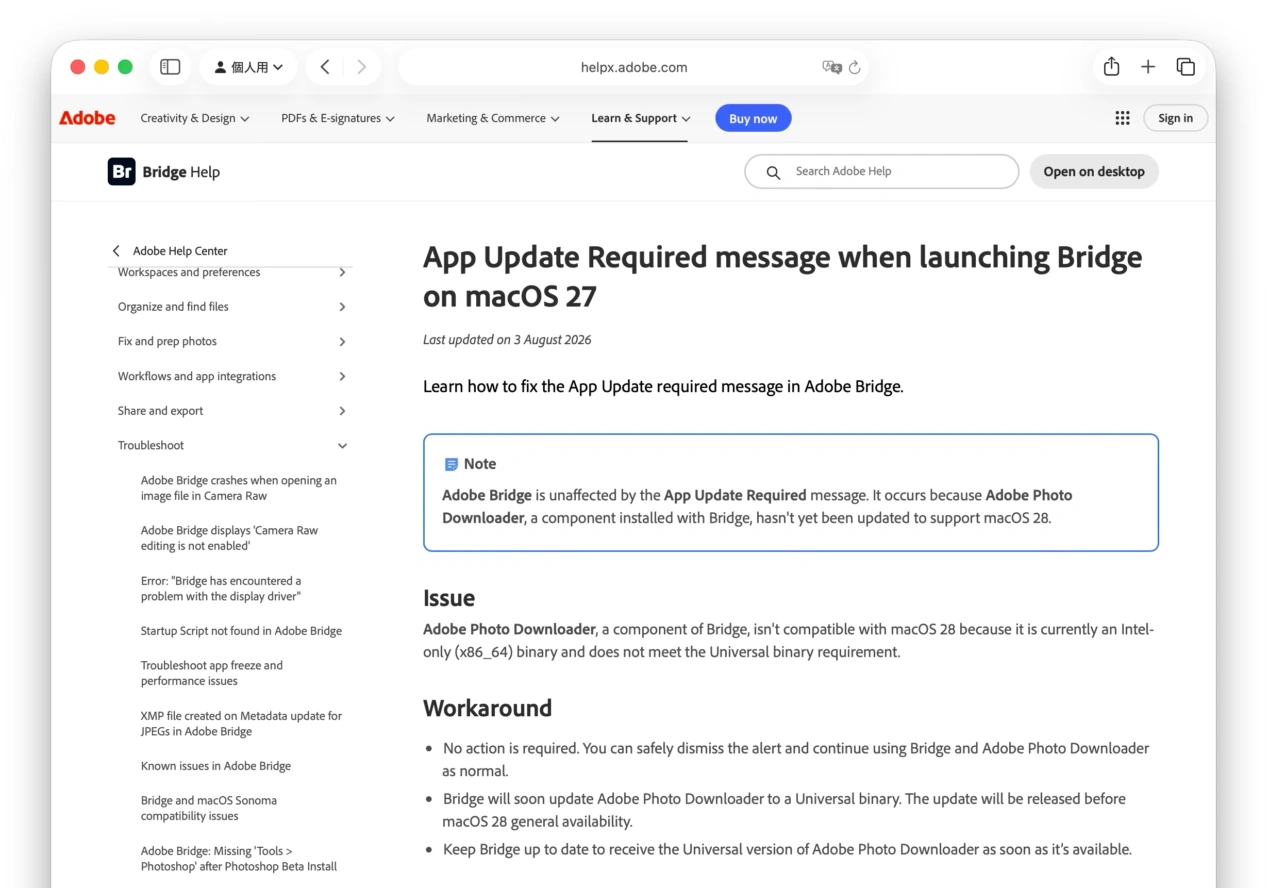Click Open on desktop button
The width and height of the screenshot is (1280, 888).
pos(1094,172)
